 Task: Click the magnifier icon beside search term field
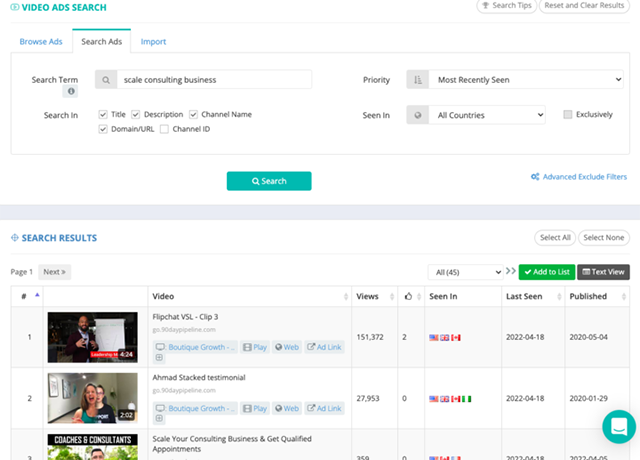106,80
